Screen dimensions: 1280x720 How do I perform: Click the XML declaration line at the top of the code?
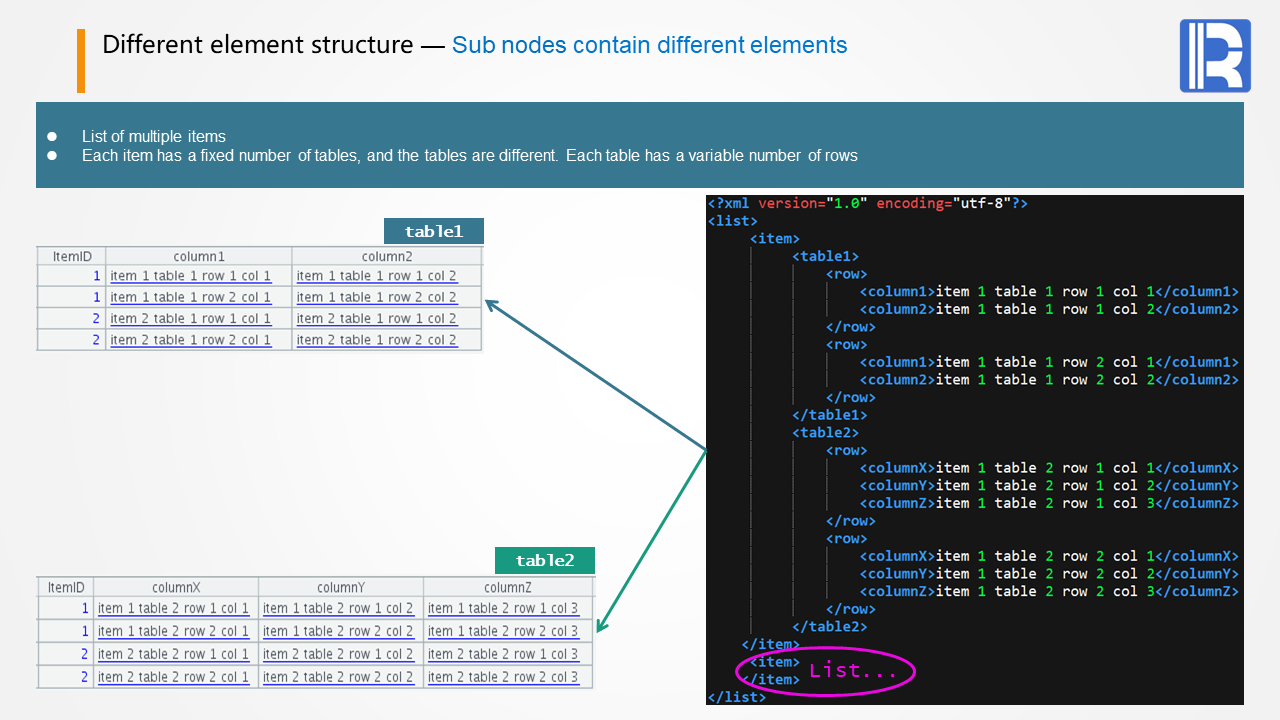[x=867, y=203]
